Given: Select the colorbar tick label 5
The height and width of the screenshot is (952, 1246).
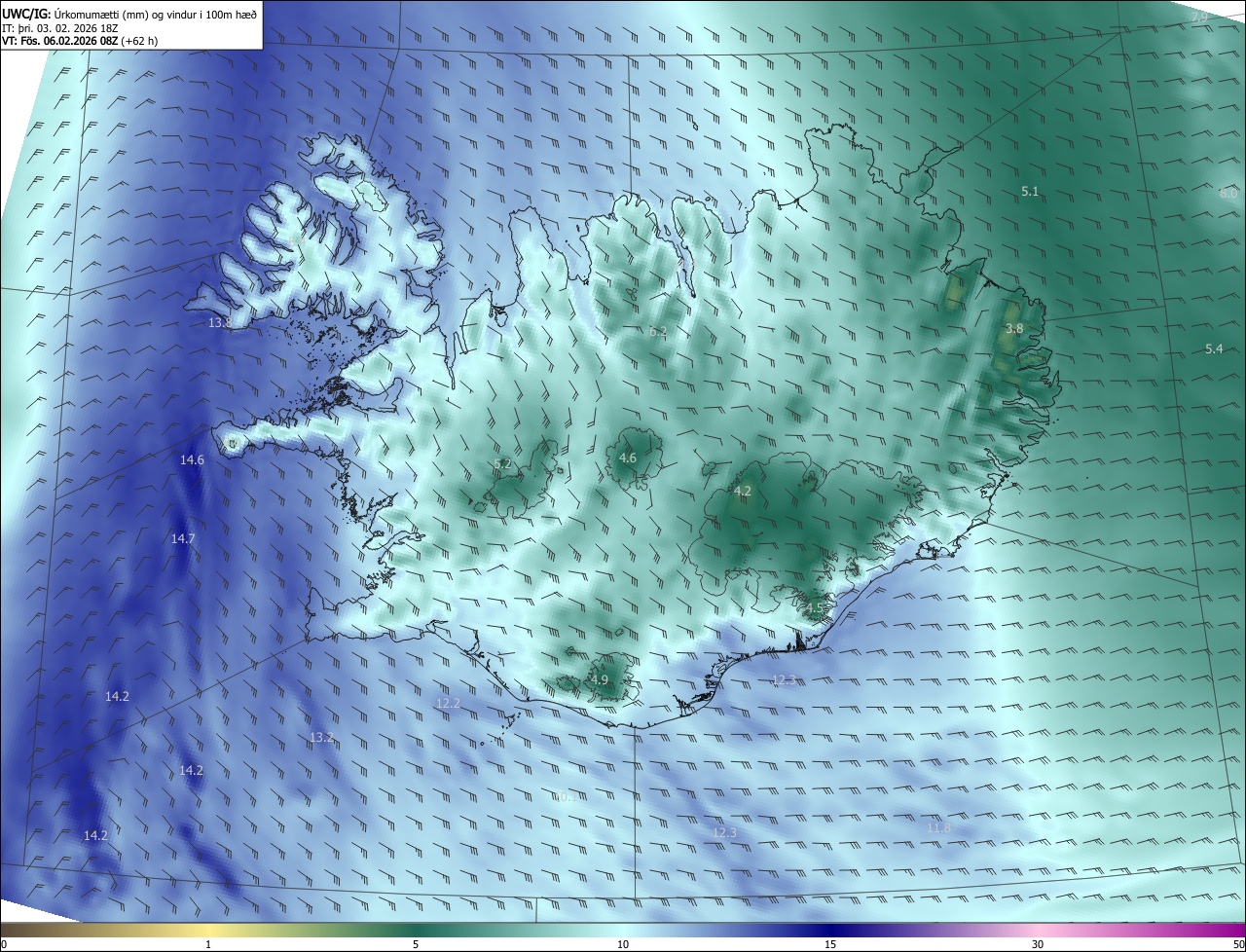Looking at the screenshot, I should tap(416, 945).
